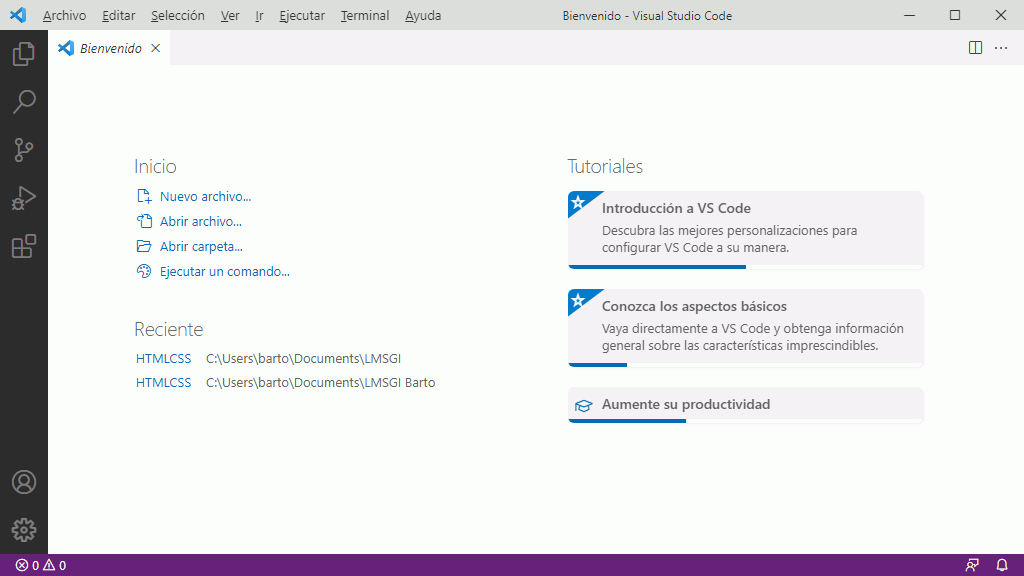Click progress bar under Aumente su productividad

(746, 421)
